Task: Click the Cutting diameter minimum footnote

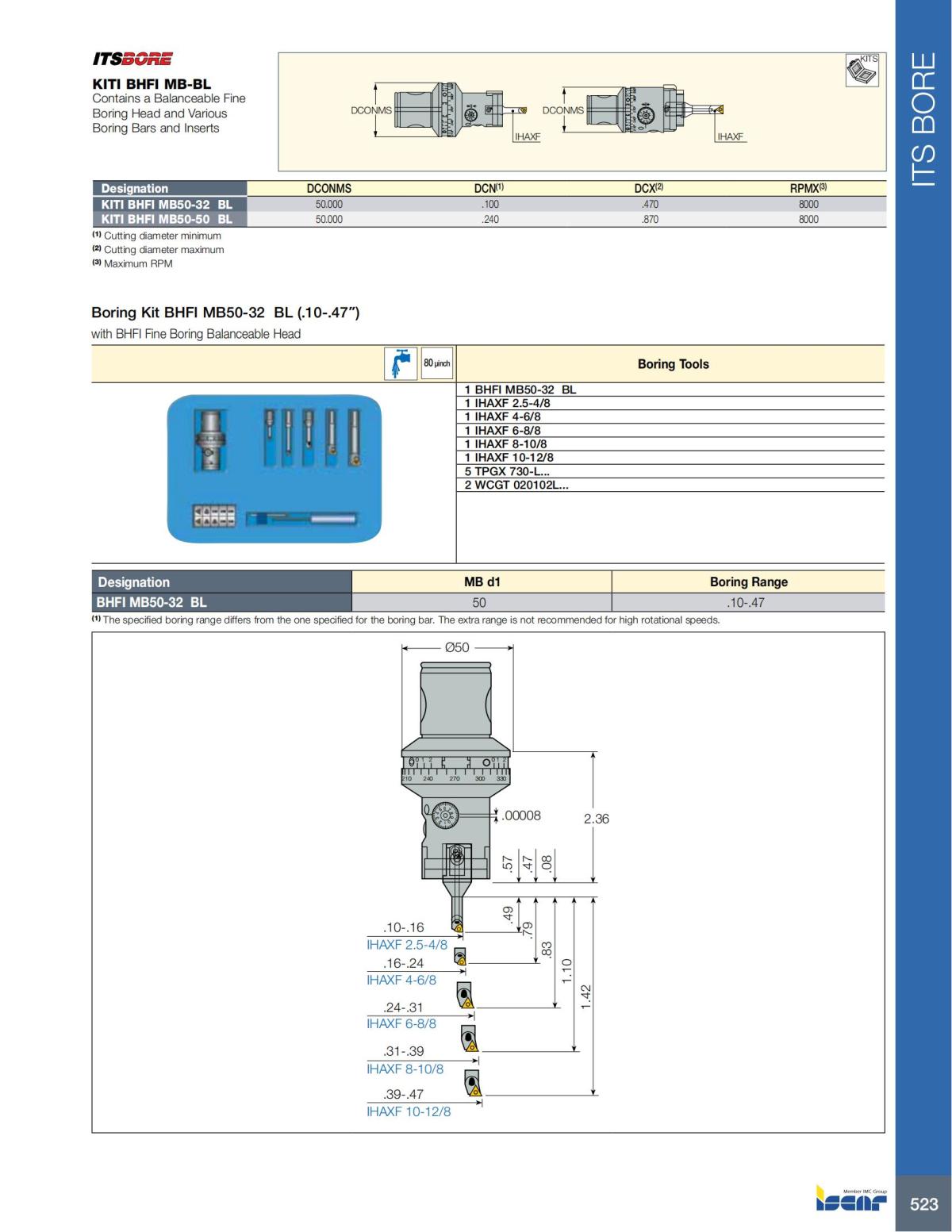Action: tap(156, 236)
